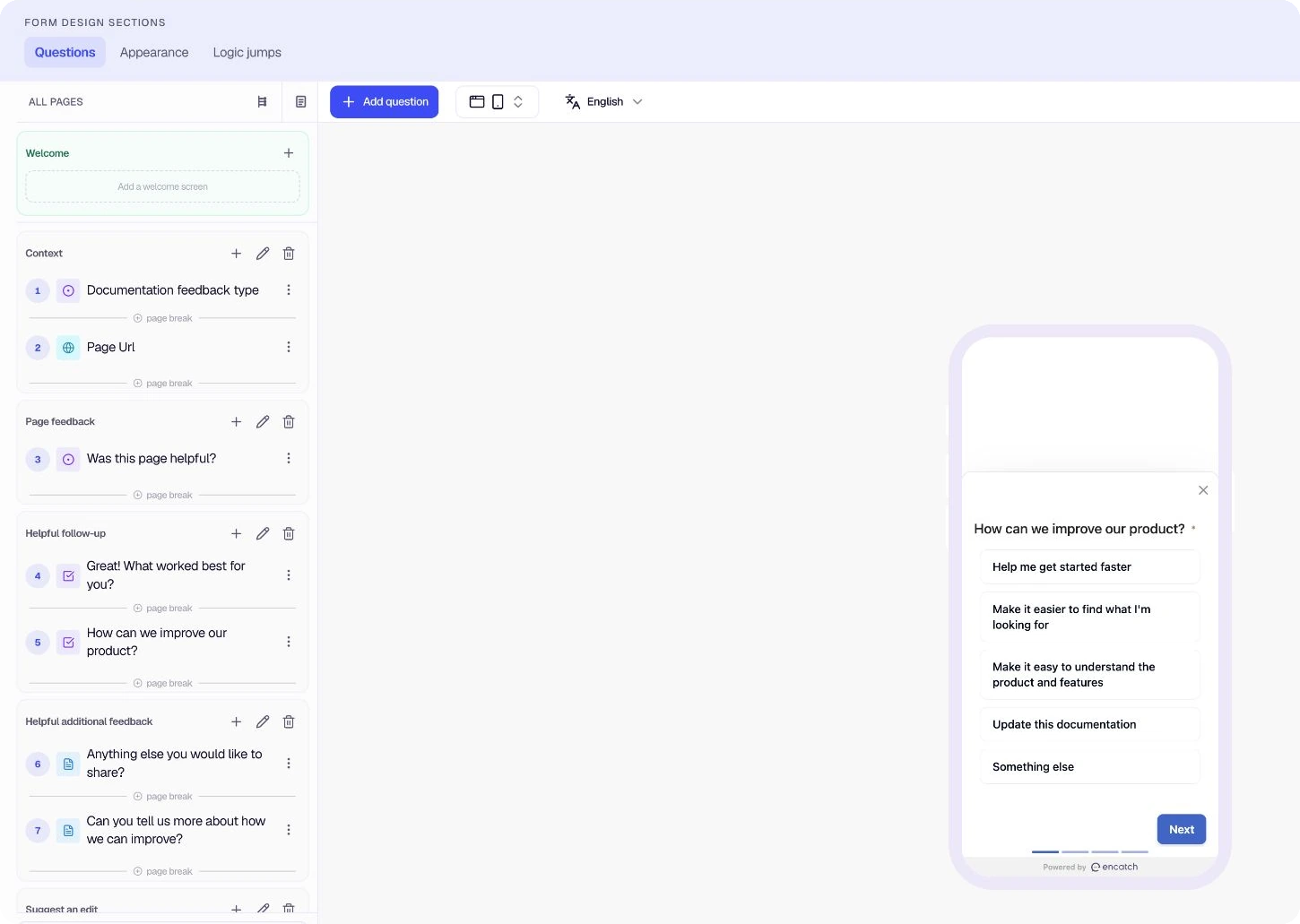
Task: Open the Logic jumps tab
Action: click(x=247, y=53)
